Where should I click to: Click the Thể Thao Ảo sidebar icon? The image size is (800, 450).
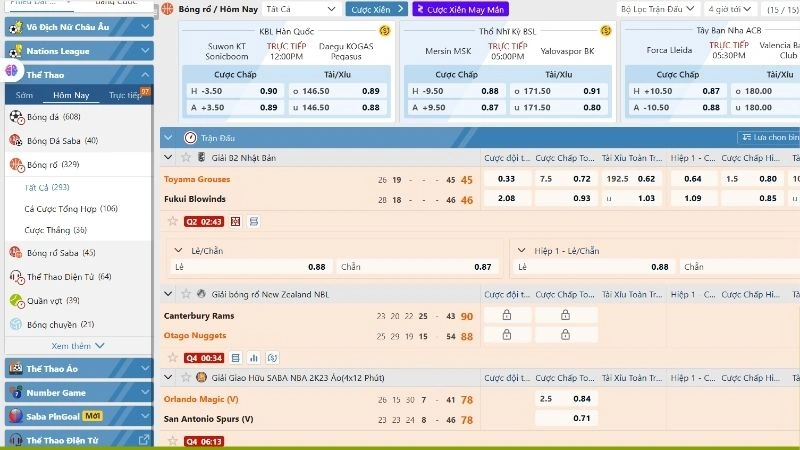click(x=16, y=368)
